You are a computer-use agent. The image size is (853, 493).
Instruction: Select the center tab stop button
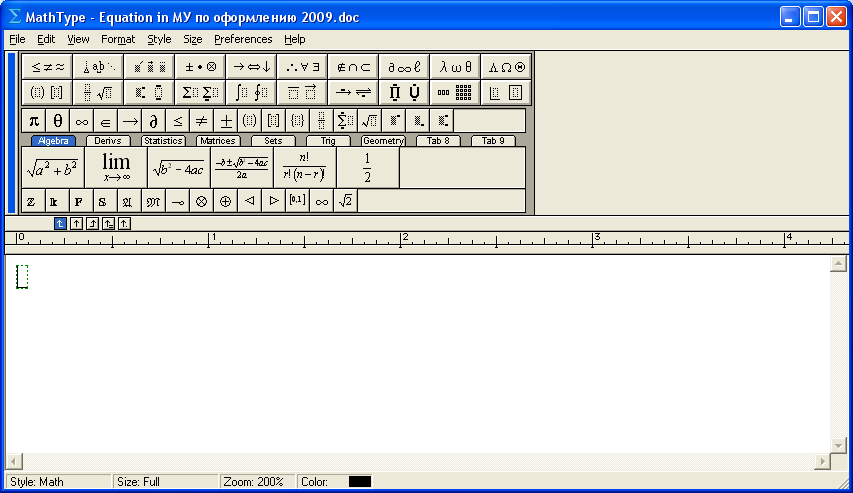point(76,223)
